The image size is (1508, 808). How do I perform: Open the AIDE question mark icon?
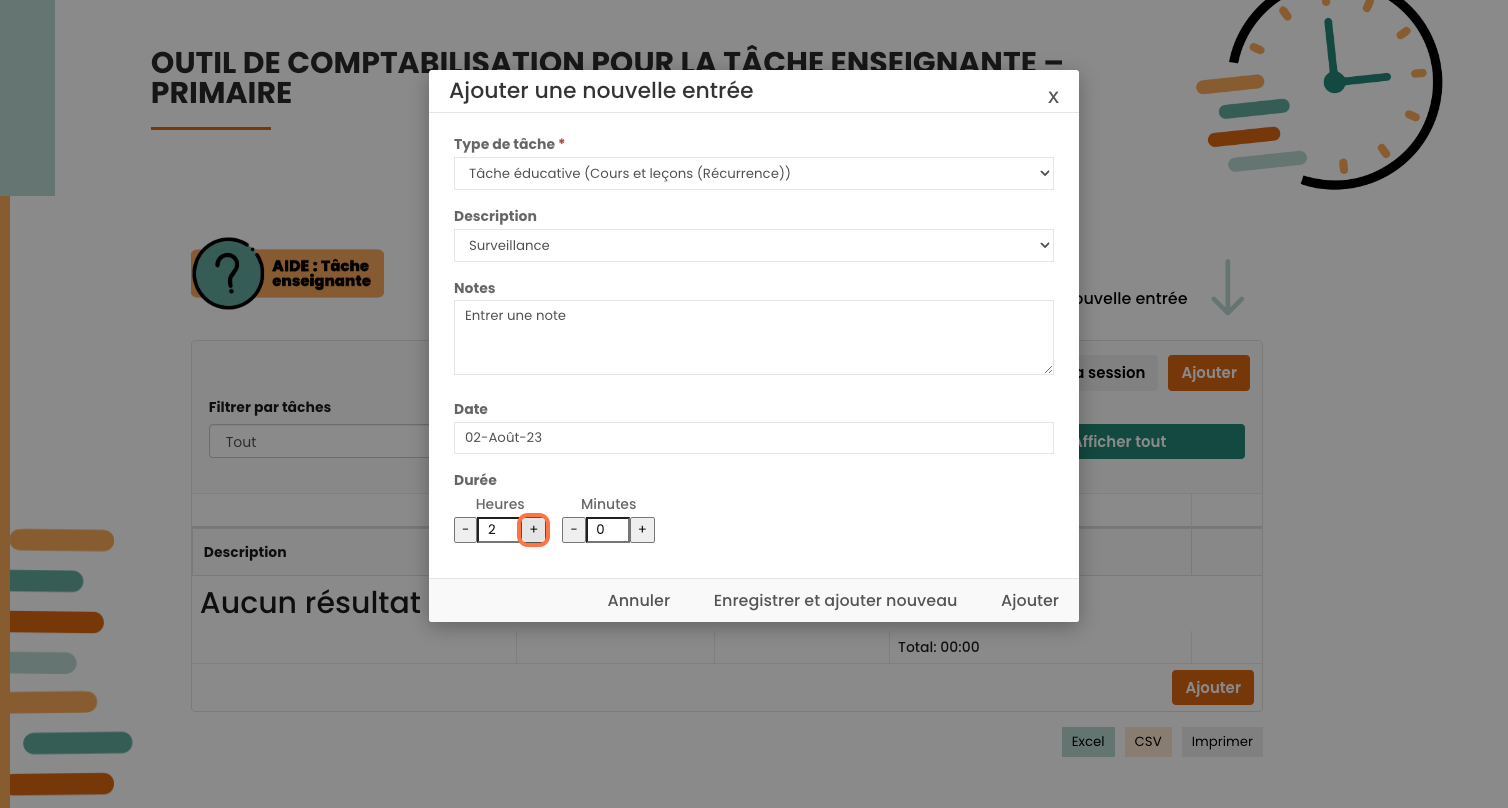(228, 273)
